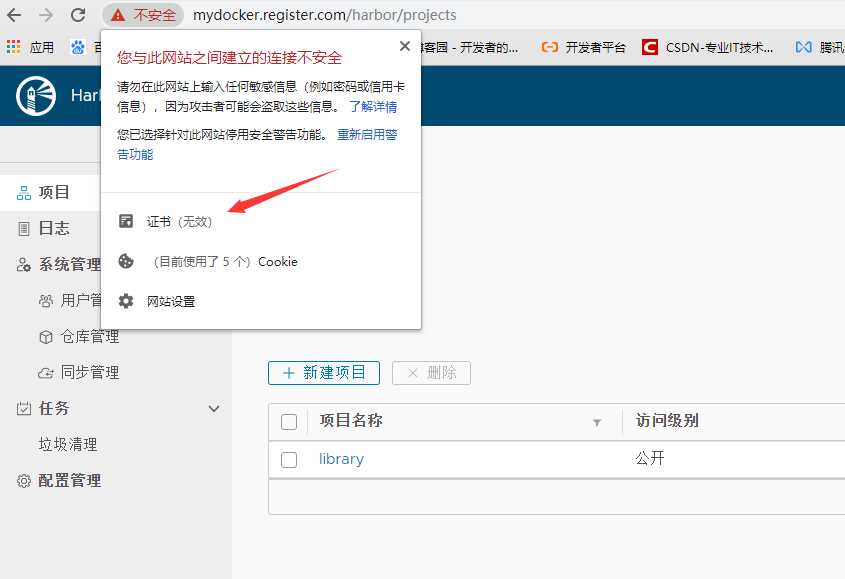Check the checkbox beside the library project
The width and height of the screenshot is (845, 579).
(288, 458)
